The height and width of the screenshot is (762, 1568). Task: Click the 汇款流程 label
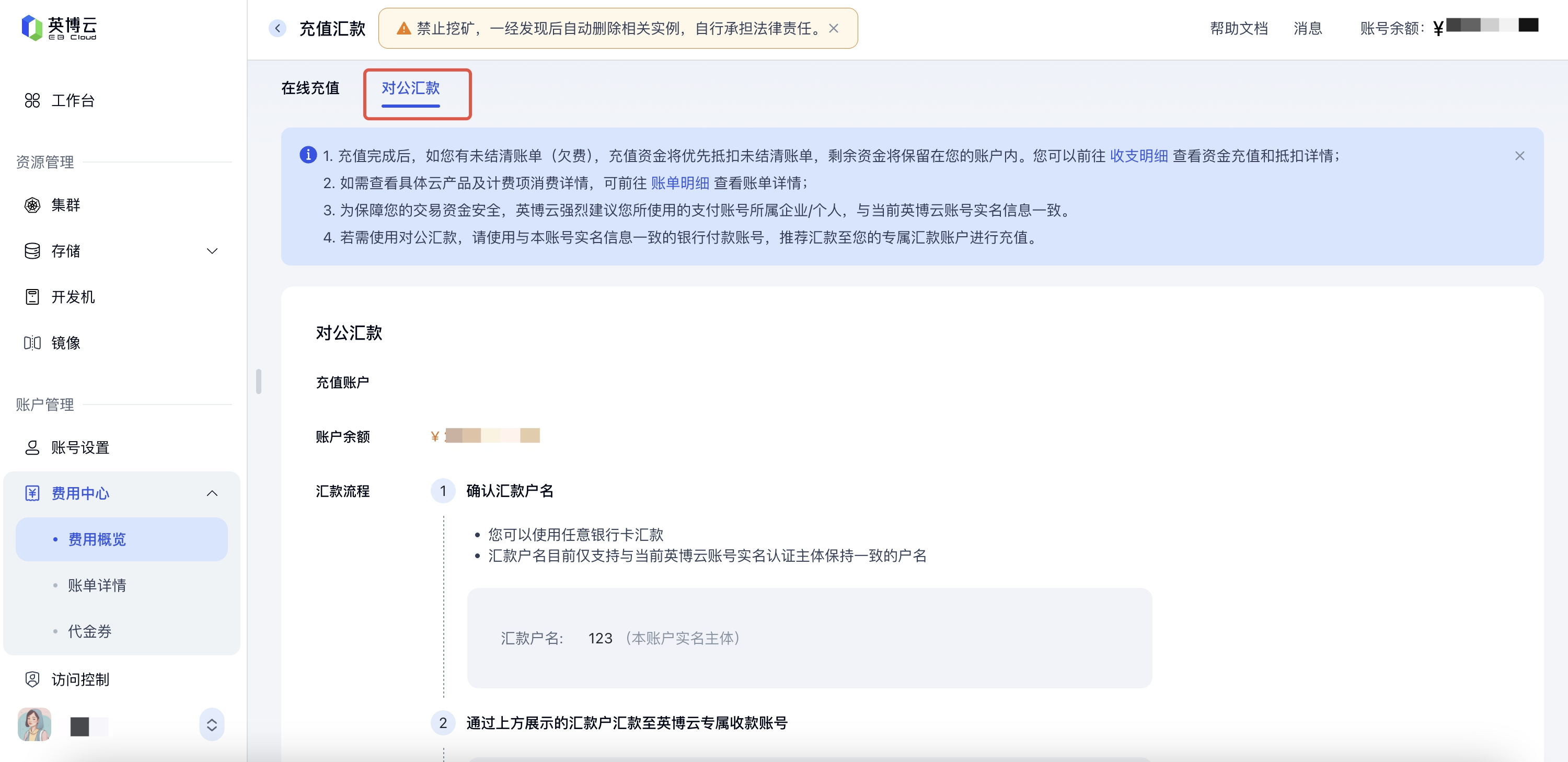pos(343,491)
